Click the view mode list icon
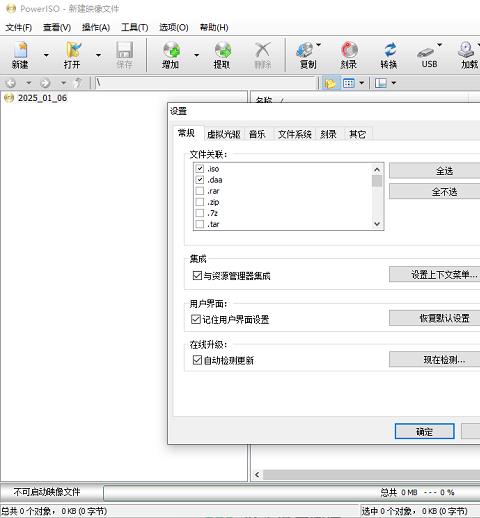This screenshot has width=480, height=518. click(x=349, y=83)
